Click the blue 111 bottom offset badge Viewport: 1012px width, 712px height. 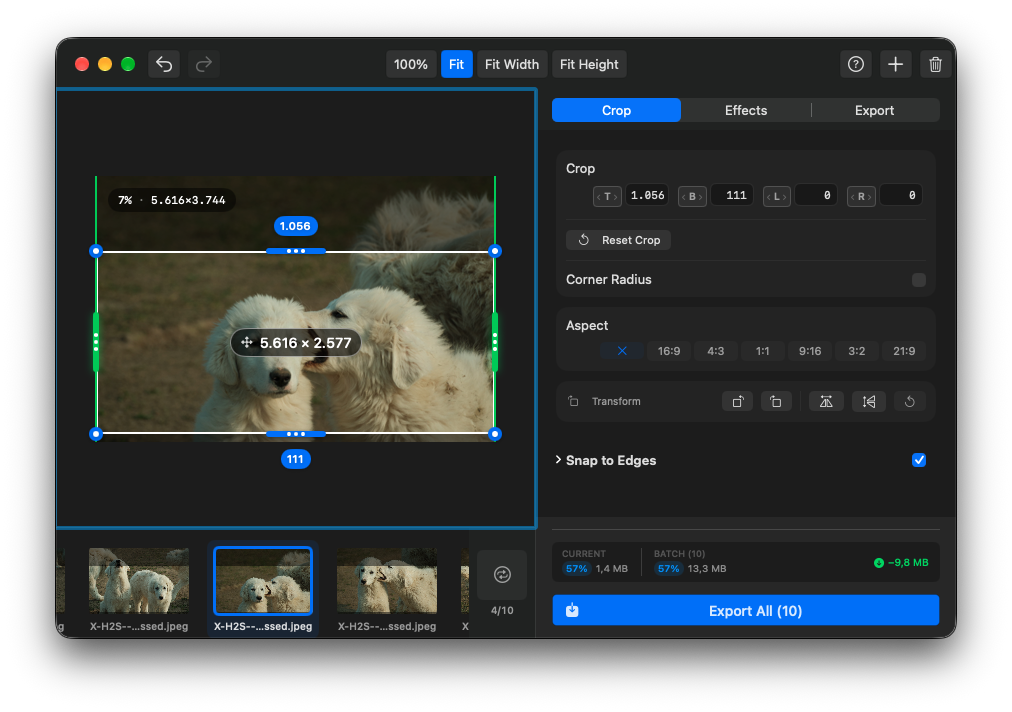pyautogui.click(x=296, y=459)
